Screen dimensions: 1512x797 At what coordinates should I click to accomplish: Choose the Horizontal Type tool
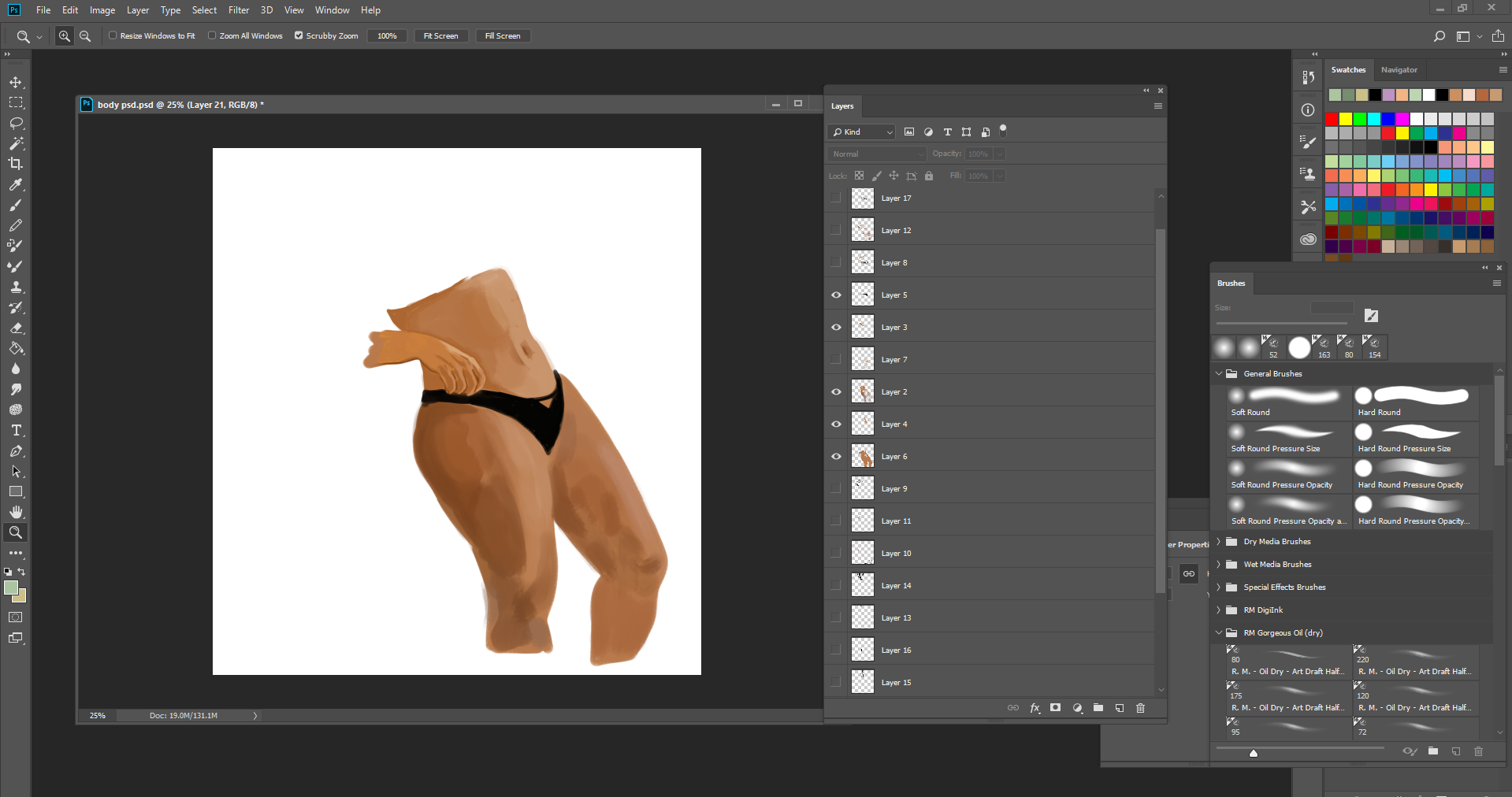(16, 430)
